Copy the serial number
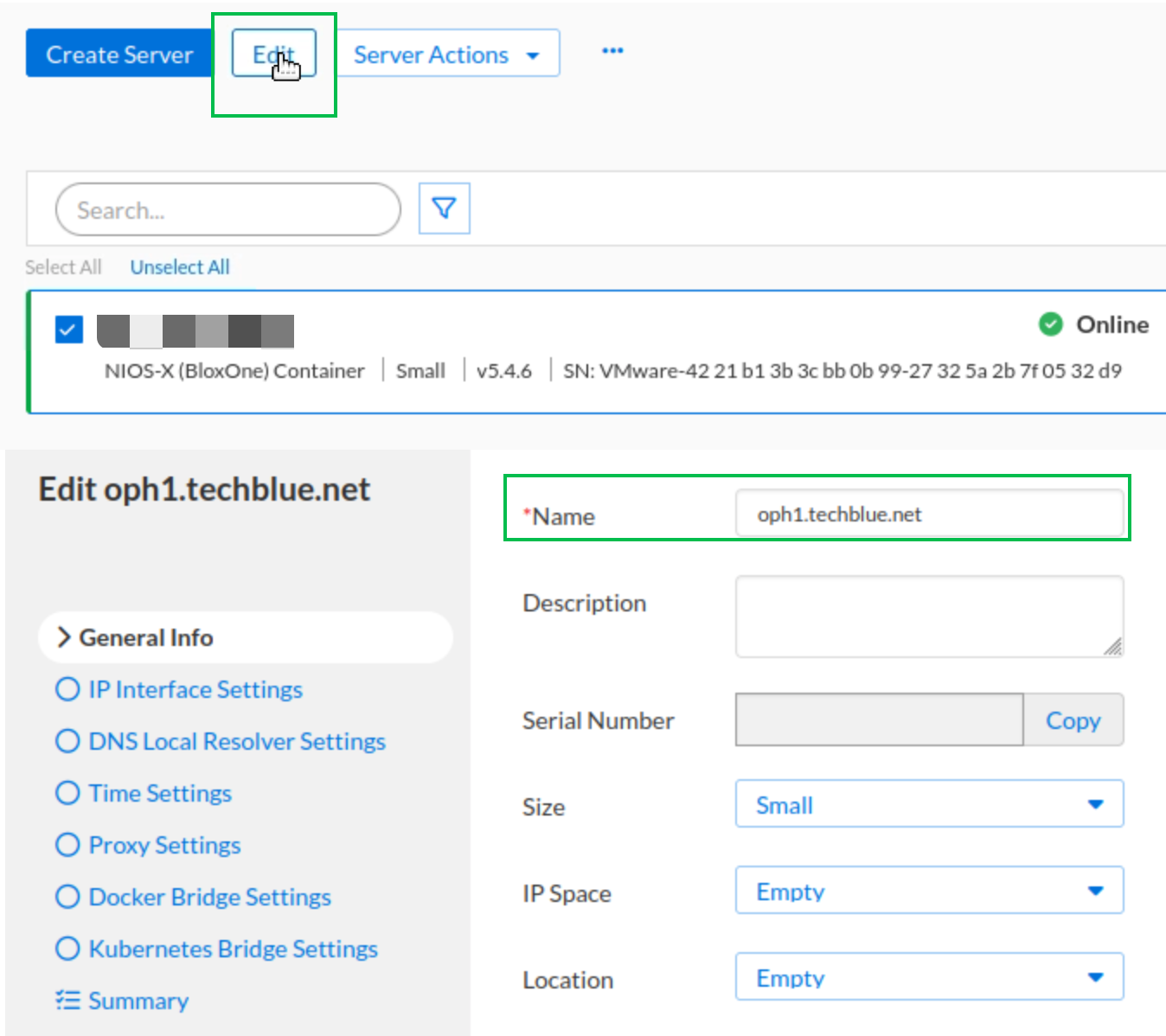The height and width of the screenshot is (1036, 1166). [1073, 719]
